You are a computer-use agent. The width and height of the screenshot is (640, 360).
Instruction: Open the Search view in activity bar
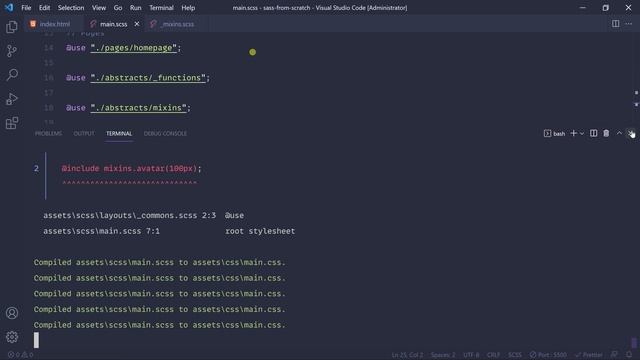(12, 75)
